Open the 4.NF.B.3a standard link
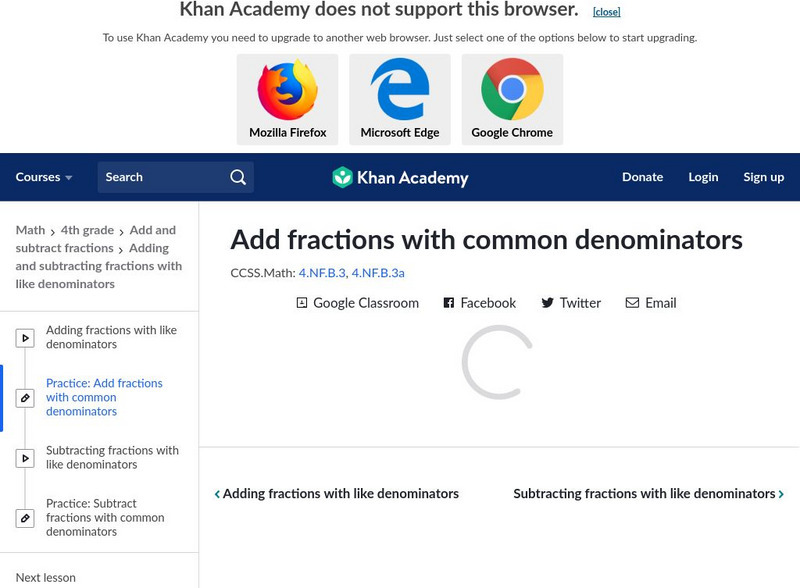800x588 pixels. click(378, 272)
